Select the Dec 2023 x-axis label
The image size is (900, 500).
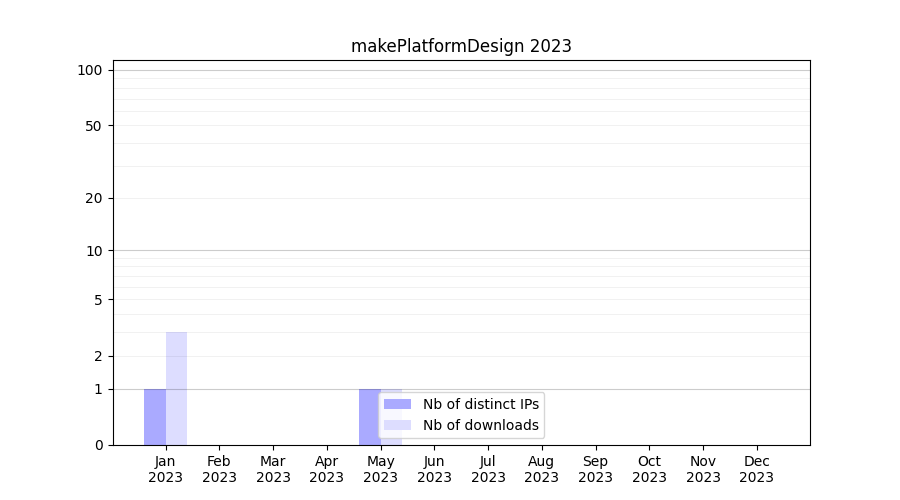tap(757, 469)
